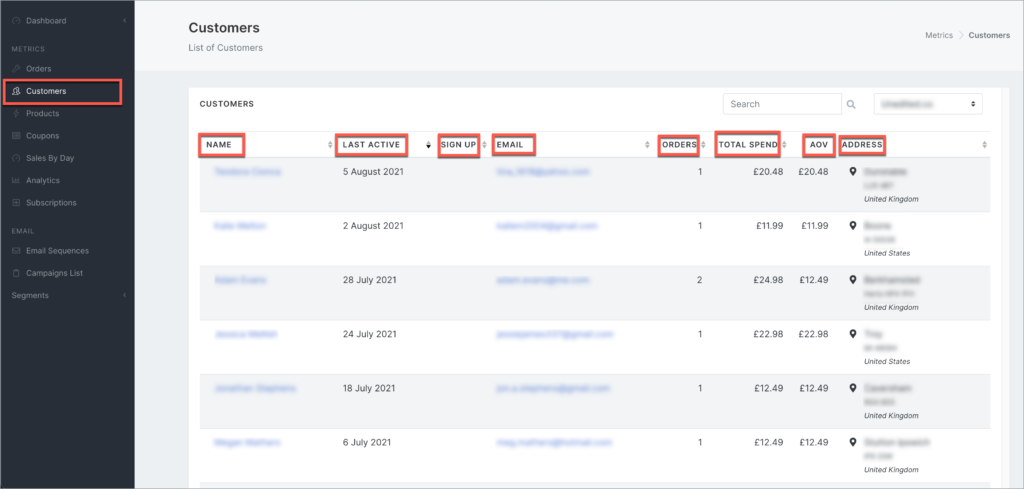Screen dimensions: 1024x489
Task: Open the store selector dropdown
Action: point(927,104)
